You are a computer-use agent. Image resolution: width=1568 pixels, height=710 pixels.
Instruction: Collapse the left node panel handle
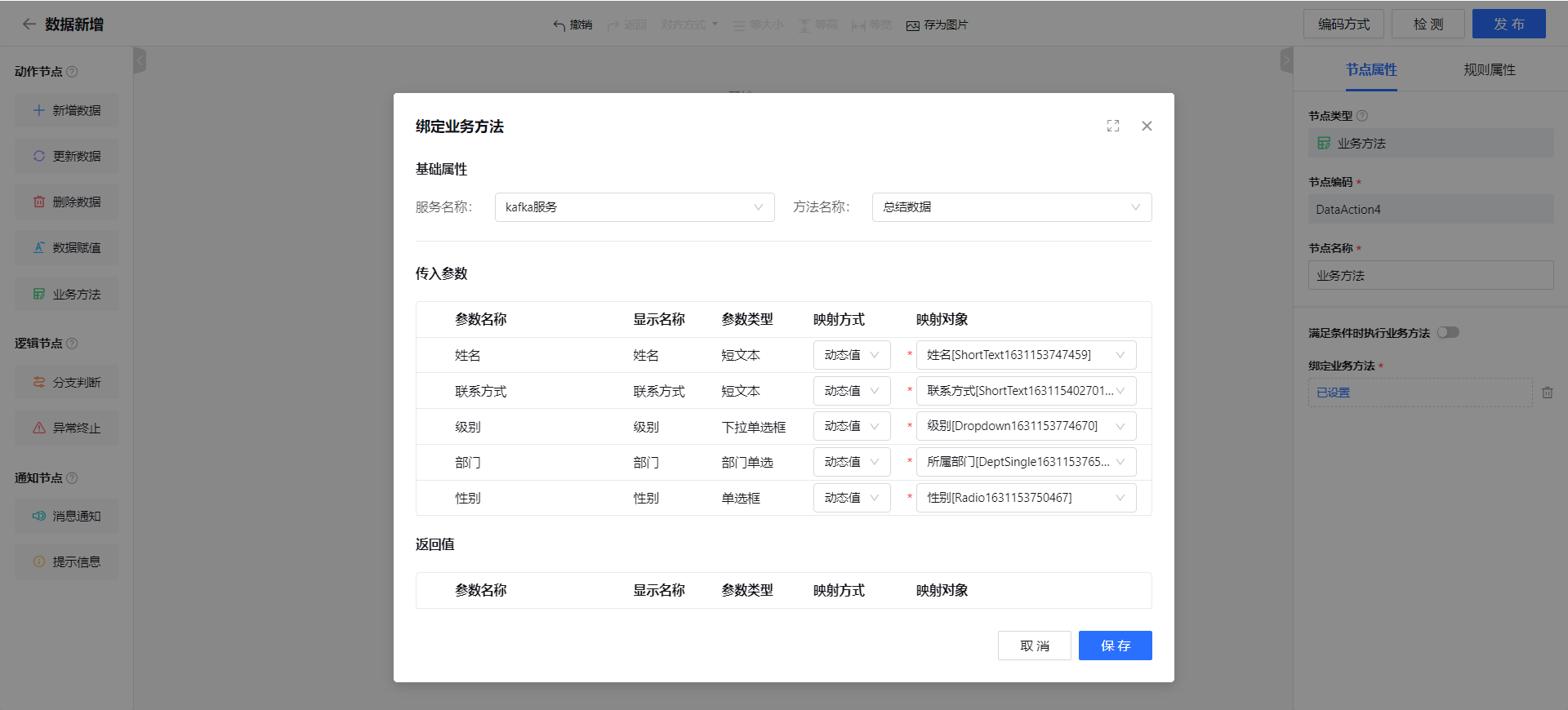click(x=140, y=60)
